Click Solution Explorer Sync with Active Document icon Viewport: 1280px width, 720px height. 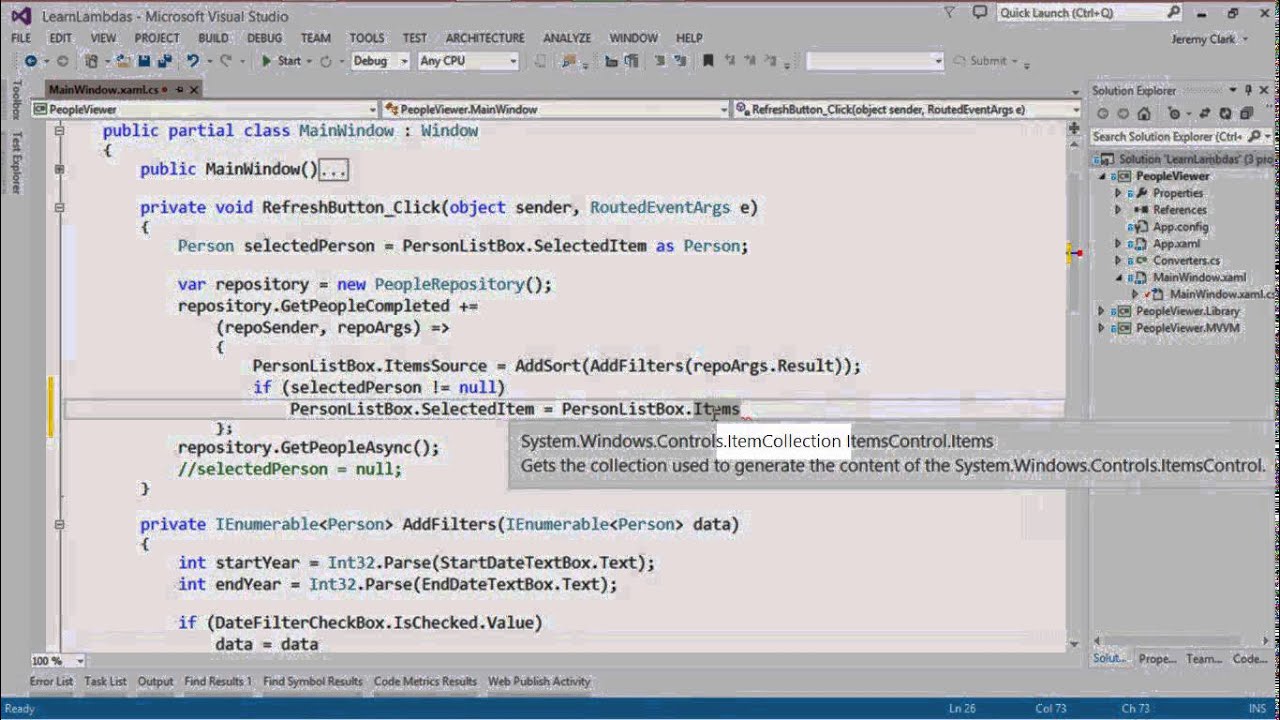click(x=1204, y=114)
